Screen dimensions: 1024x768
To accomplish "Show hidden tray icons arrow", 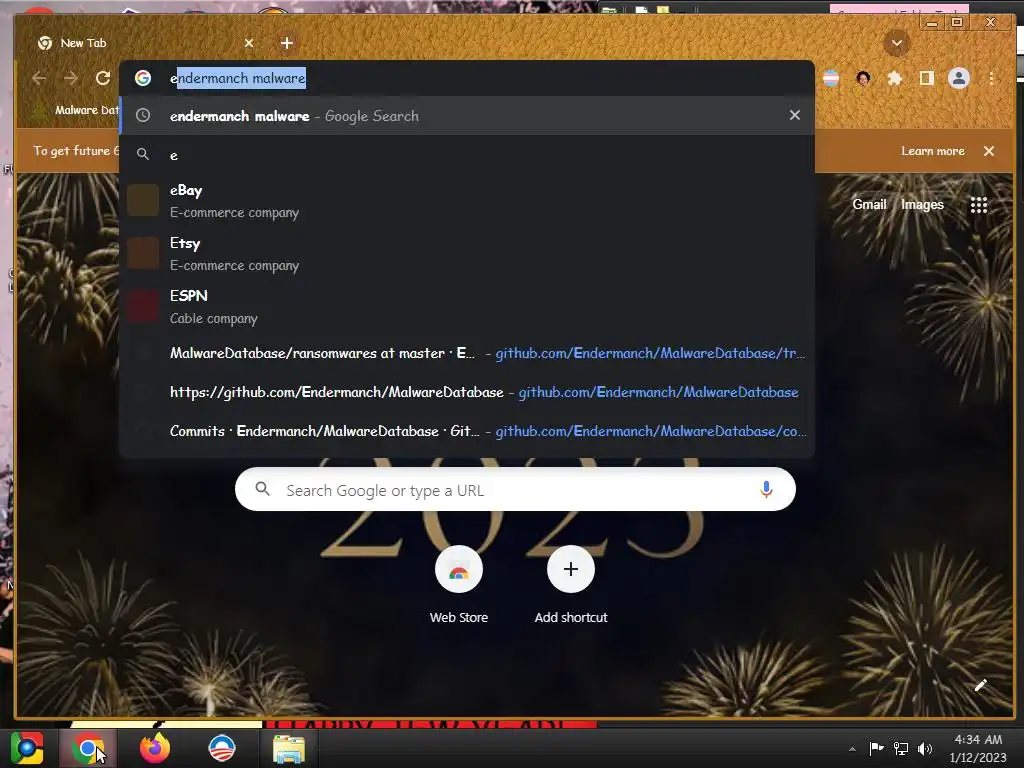I will click(852, 749).
